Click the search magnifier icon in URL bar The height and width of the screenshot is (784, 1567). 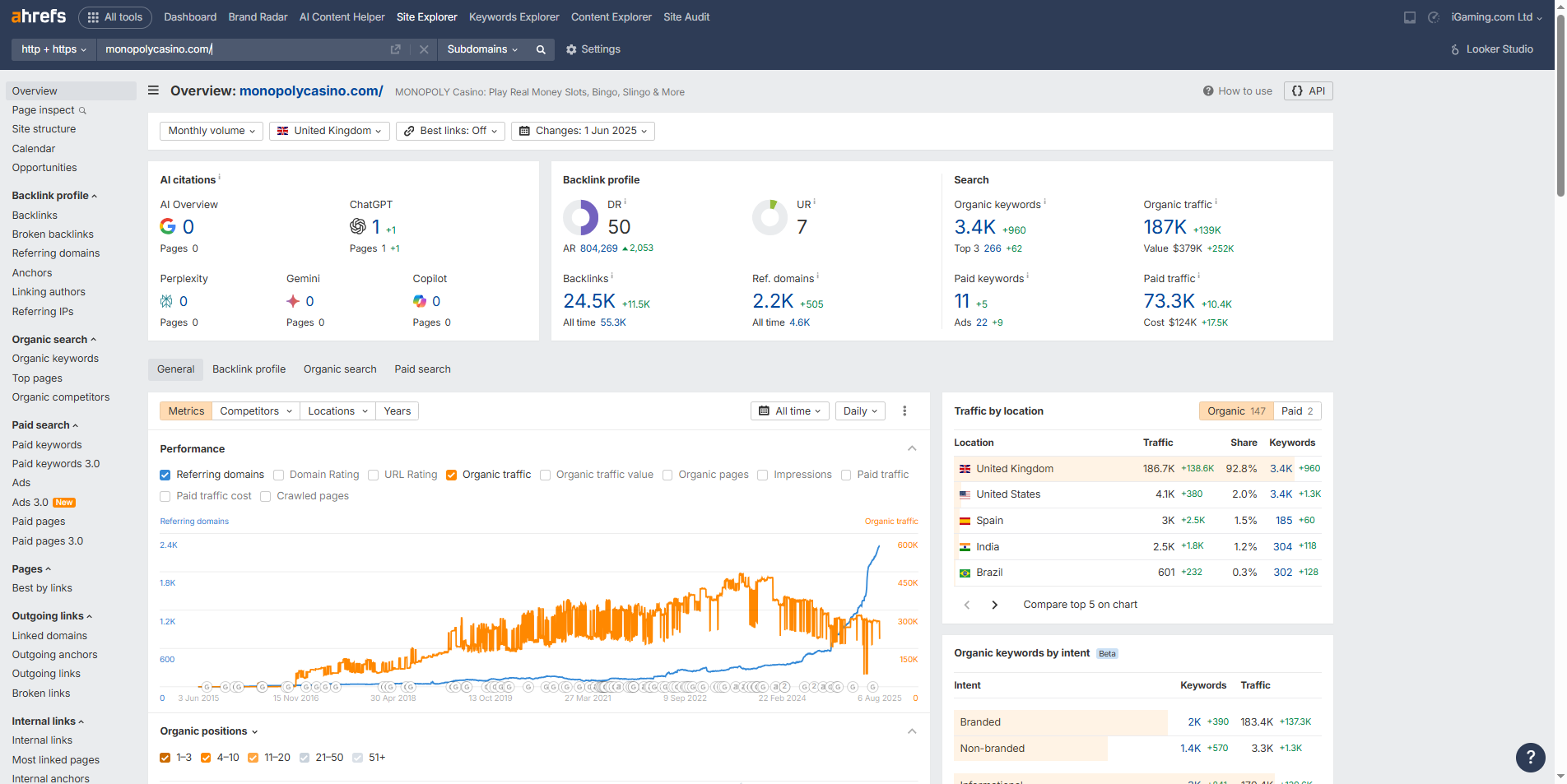click(x=541, y=49)
